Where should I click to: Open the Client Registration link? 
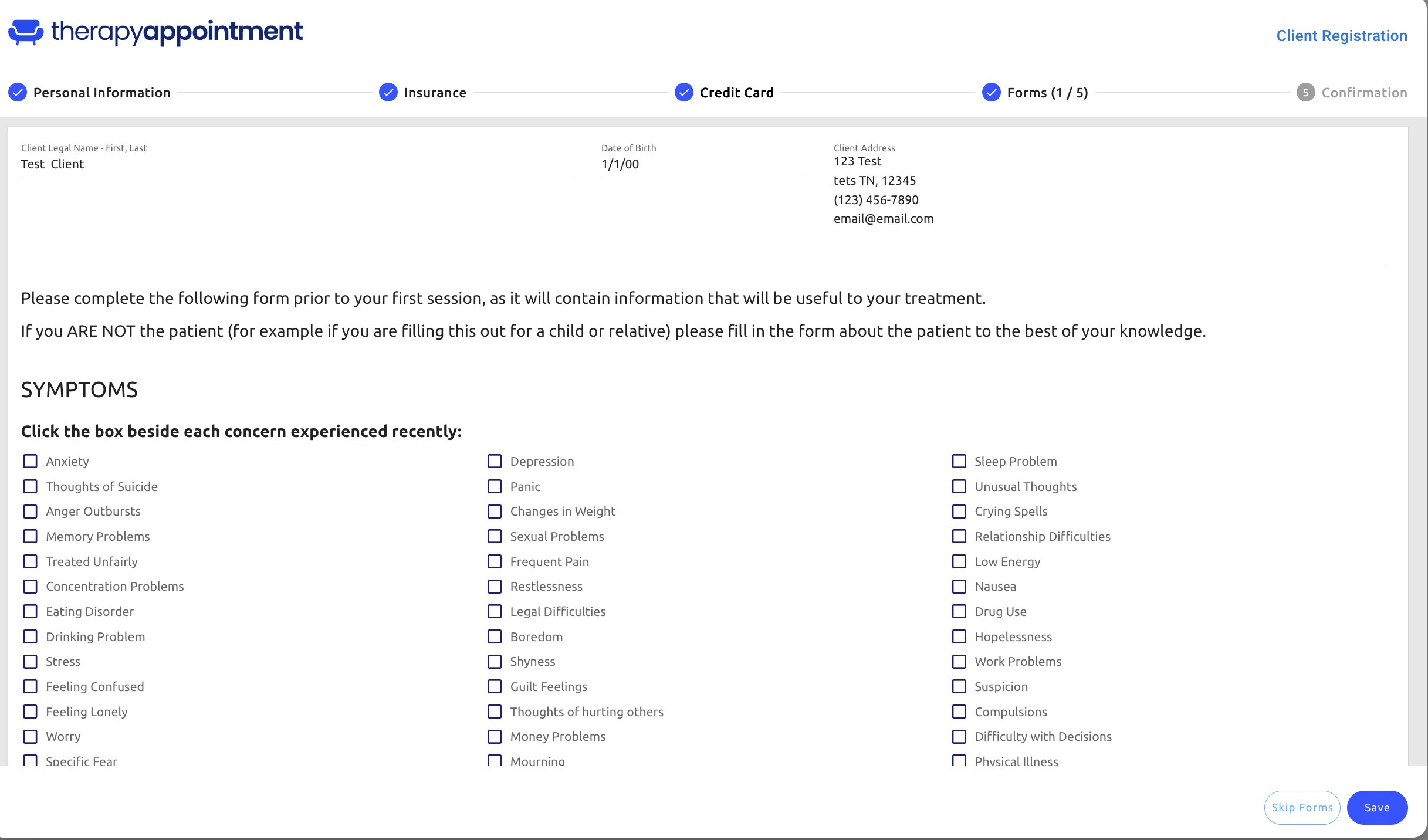coord(1341,36)
